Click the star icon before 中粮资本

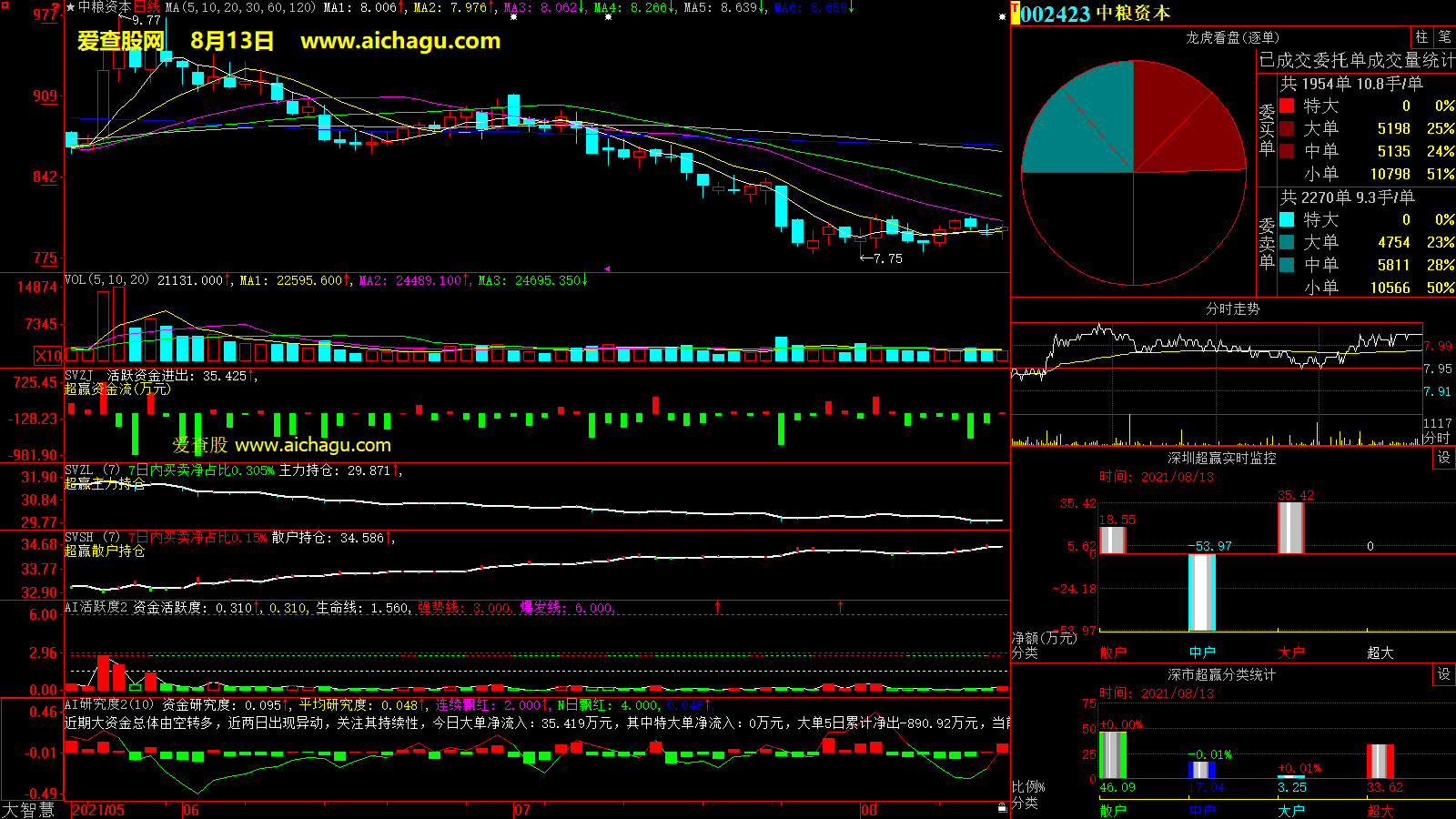[x=70, y=7]
